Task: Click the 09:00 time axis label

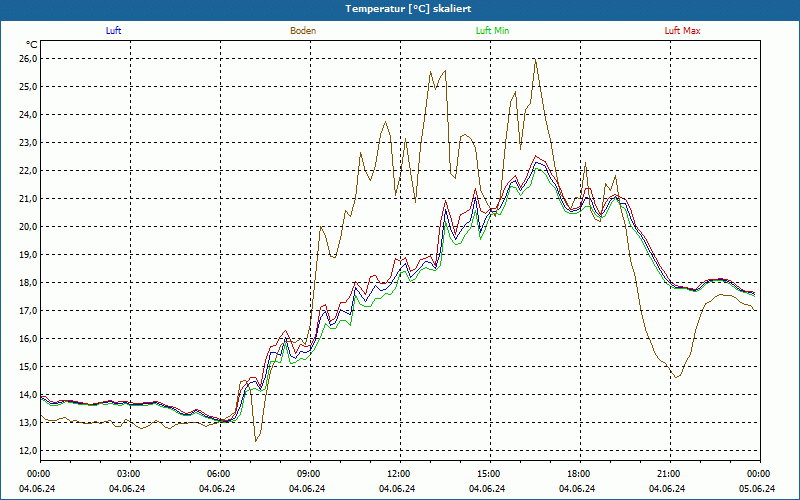Action: (x=307, y=474)
